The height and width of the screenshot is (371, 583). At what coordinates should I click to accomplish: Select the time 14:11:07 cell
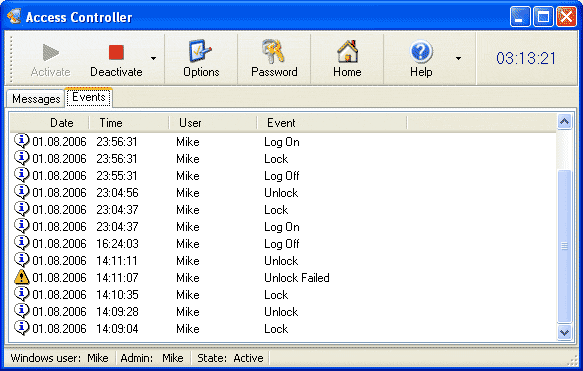point(117,278)
